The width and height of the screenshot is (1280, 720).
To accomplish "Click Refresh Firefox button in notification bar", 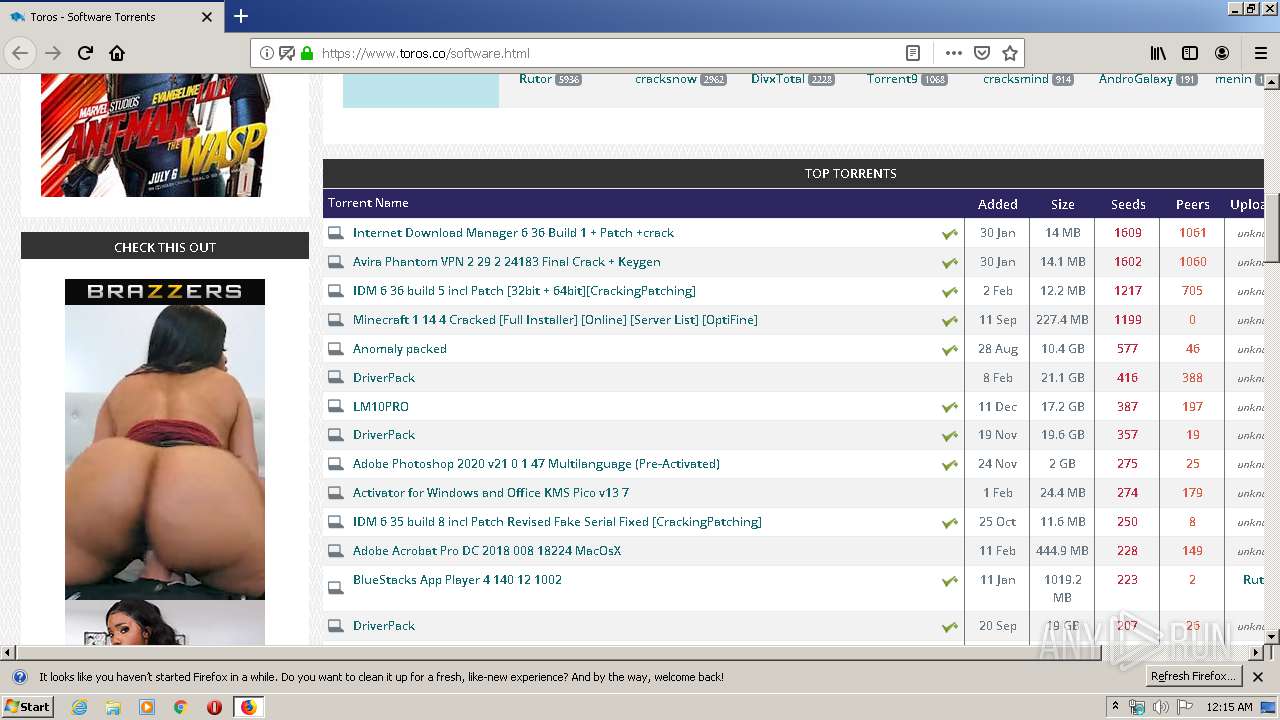I will (x=1193, y=677).
